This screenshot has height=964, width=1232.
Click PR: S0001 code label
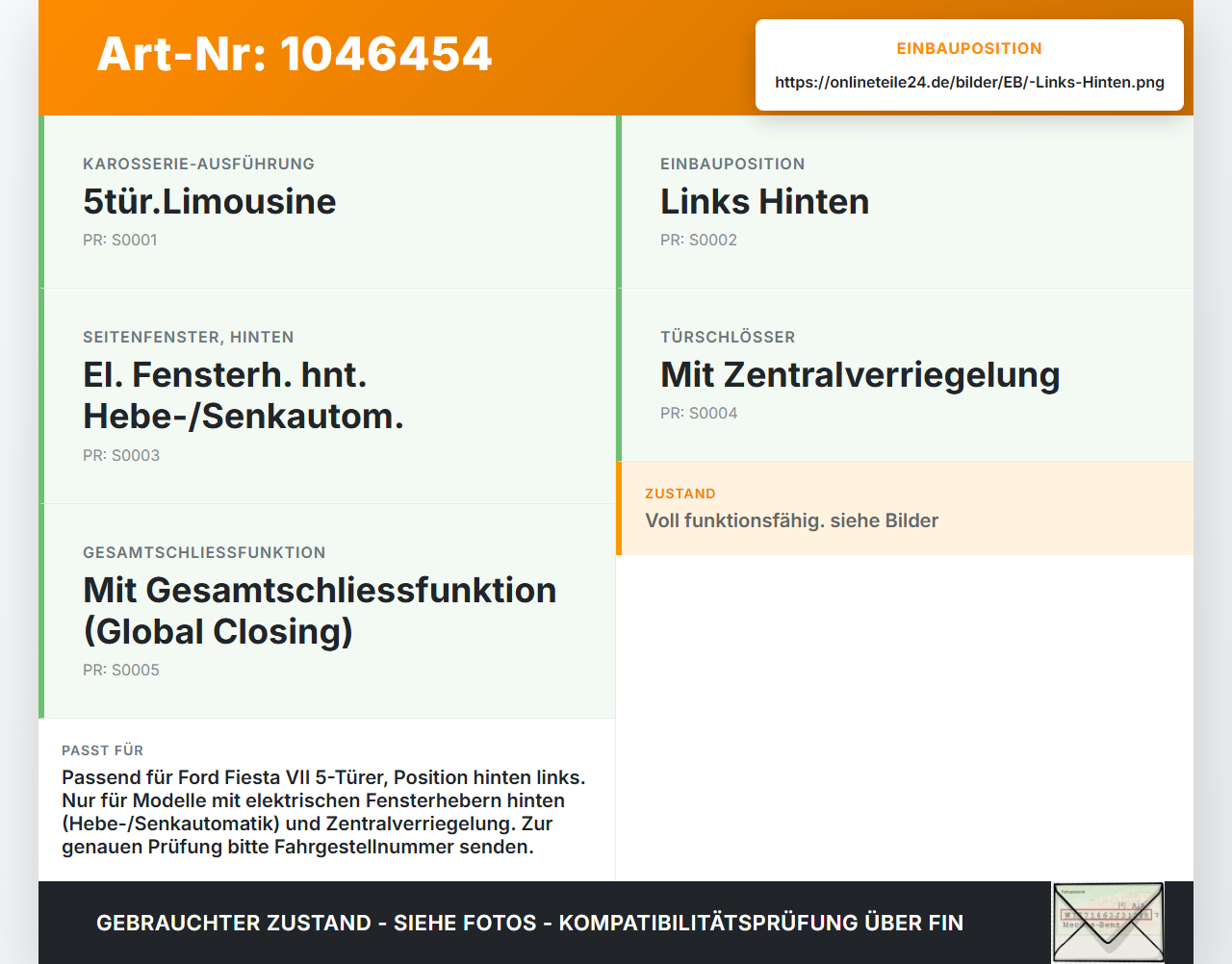pos(120,240)
